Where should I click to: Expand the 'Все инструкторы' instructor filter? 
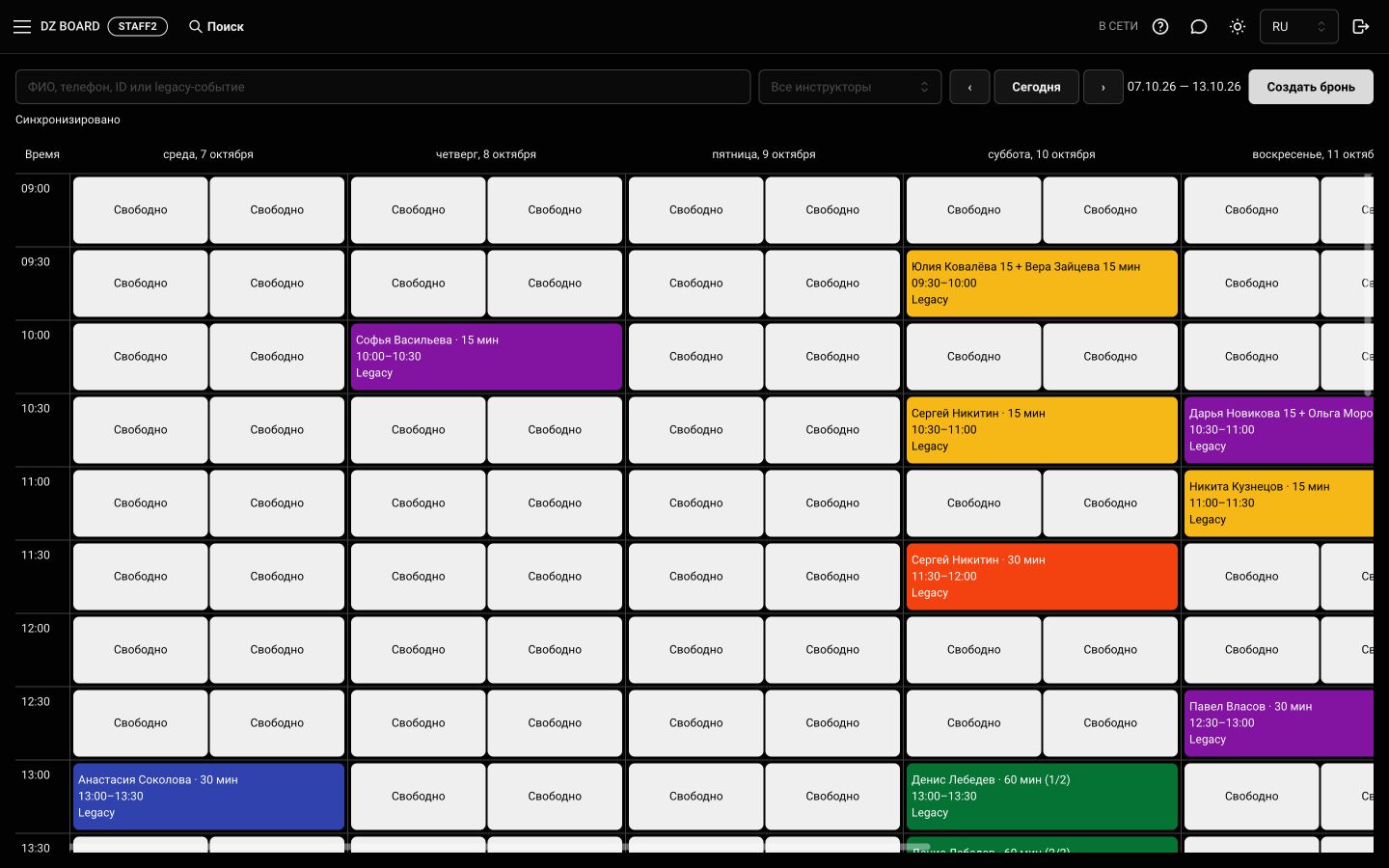(x=850, y=87)
